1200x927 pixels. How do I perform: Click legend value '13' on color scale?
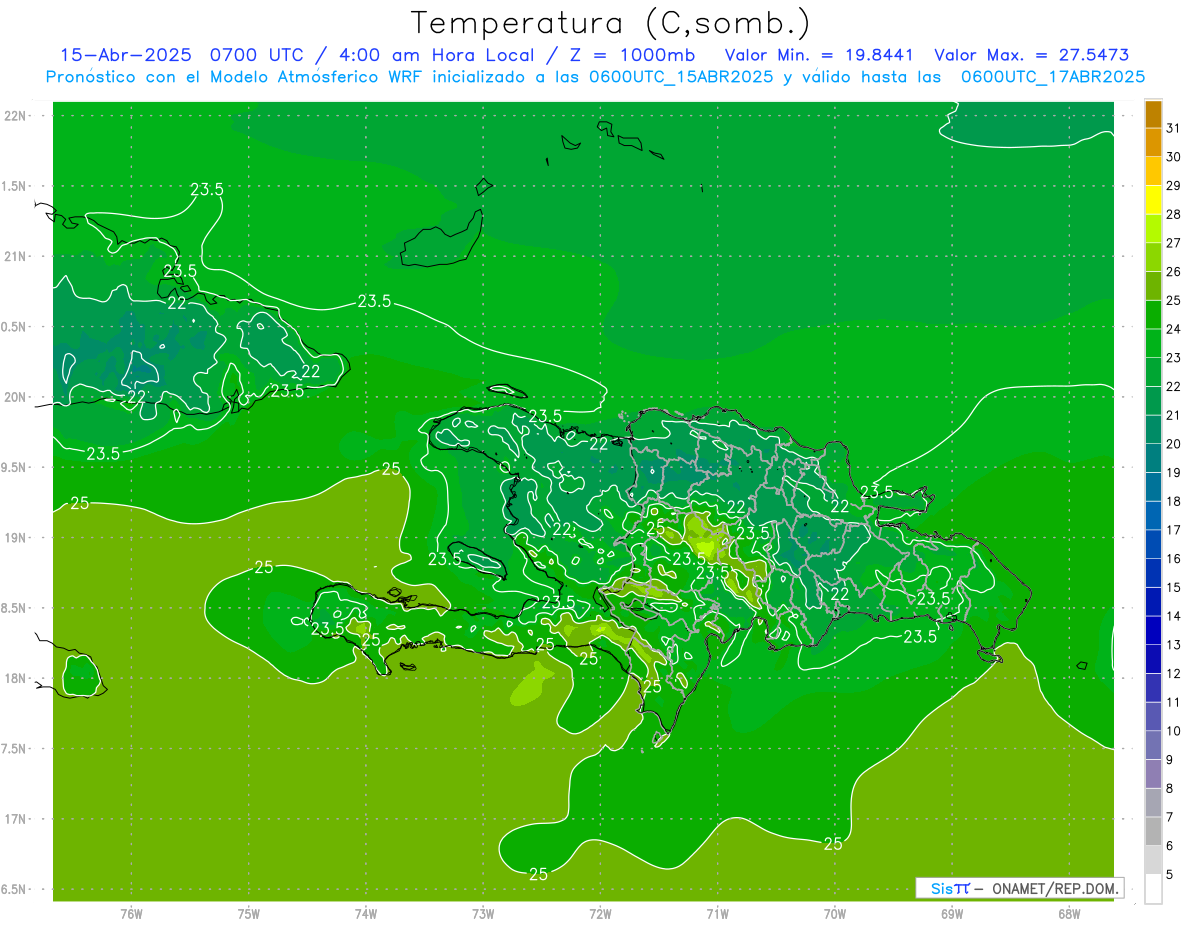click(x=1173, y=645)
